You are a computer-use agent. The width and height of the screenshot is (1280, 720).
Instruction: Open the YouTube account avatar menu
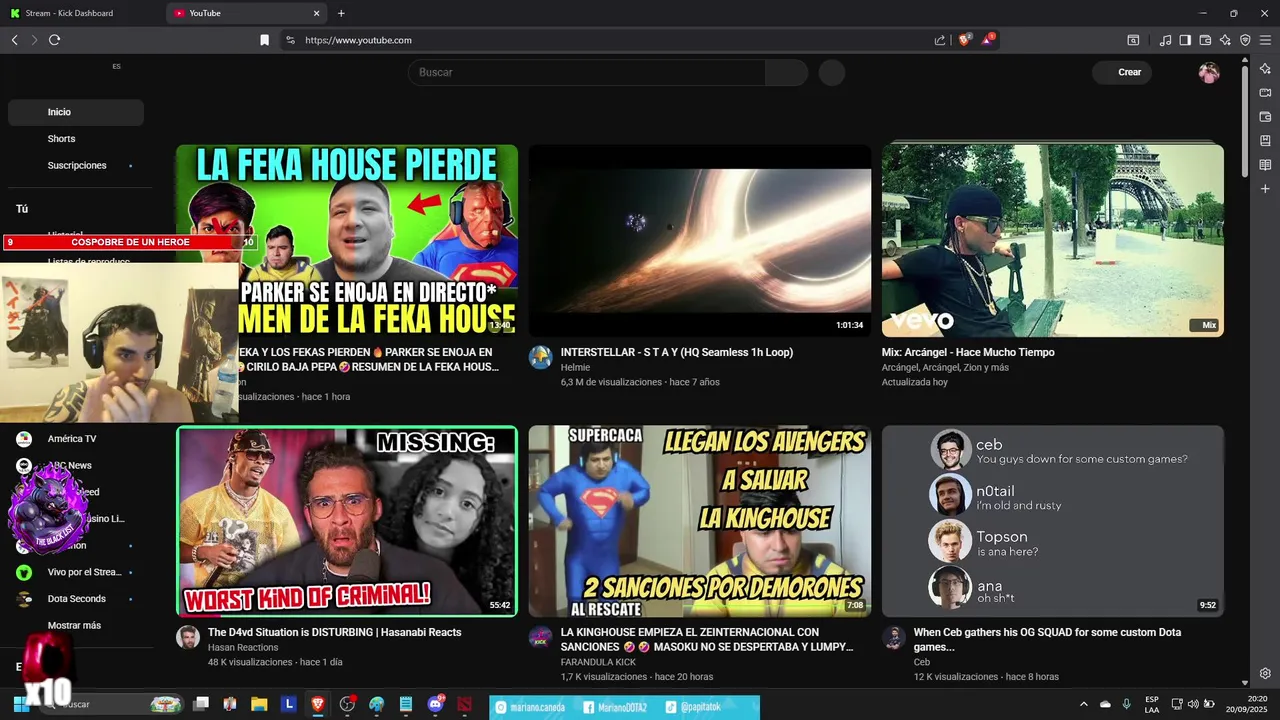click(1209, 72)
